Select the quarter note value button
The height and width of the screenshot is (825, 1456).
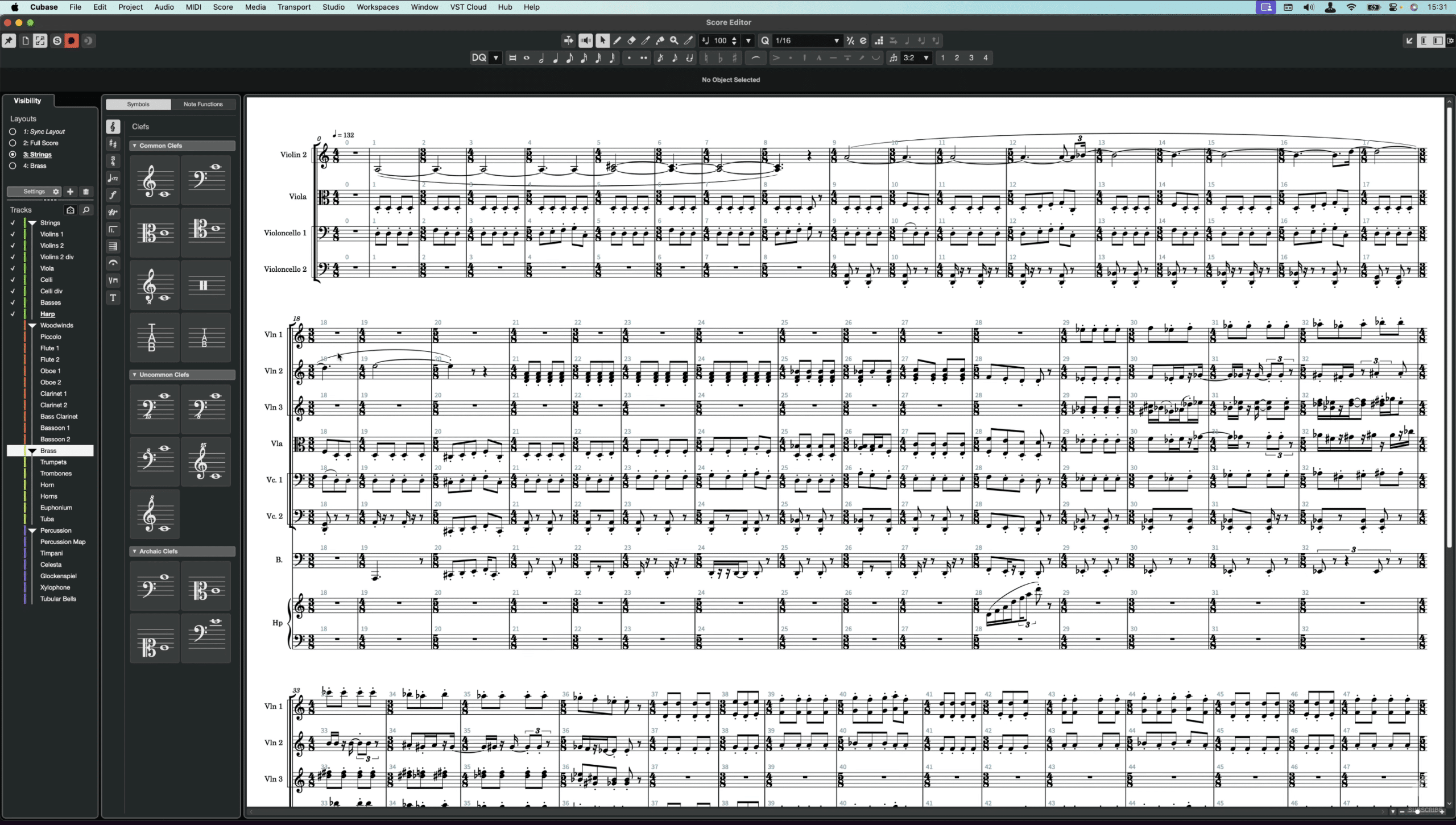[555, 58]
